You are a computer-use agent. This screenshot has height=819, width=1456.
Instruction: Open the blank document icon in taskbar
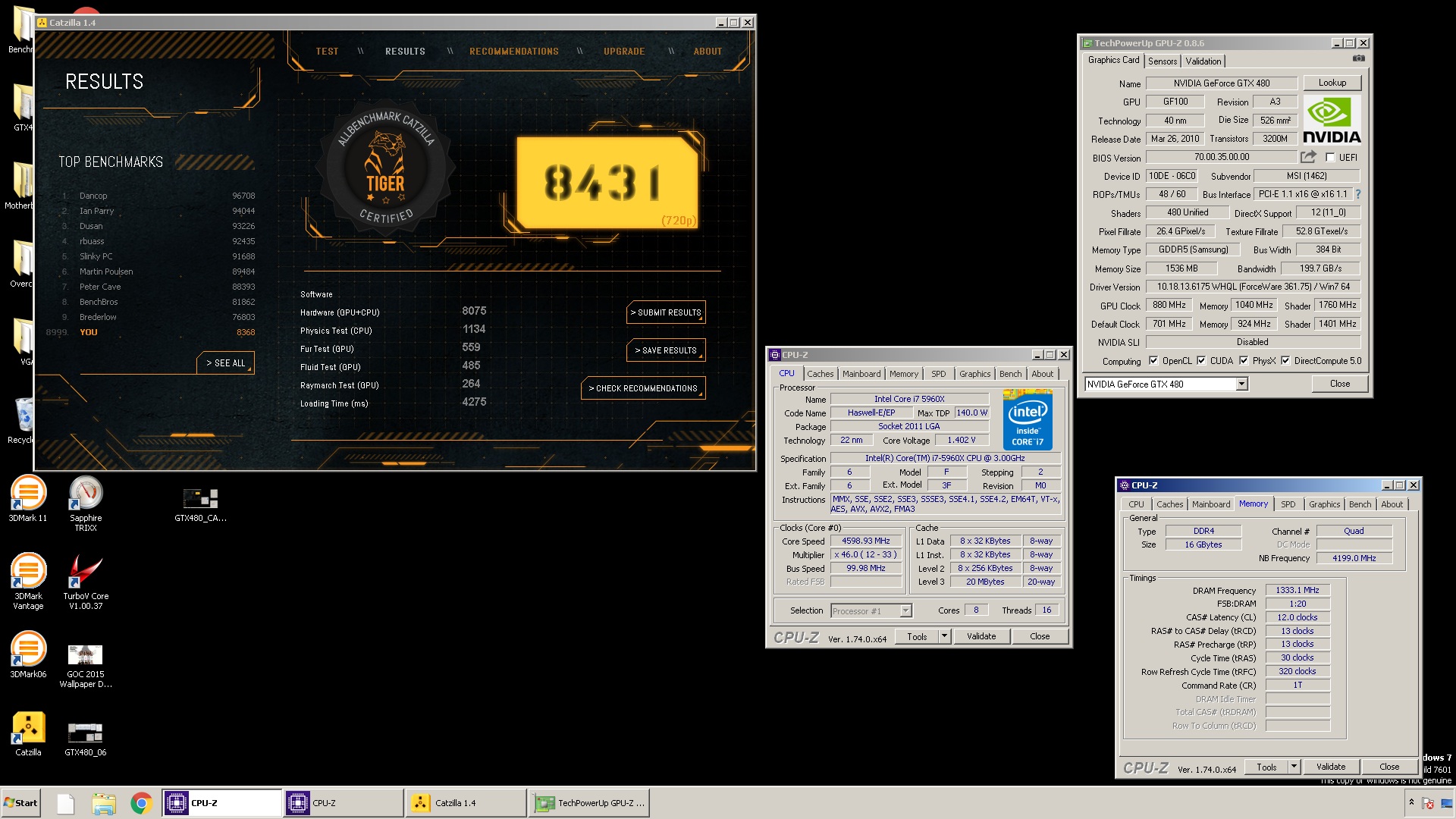click(x=66, y=803)
